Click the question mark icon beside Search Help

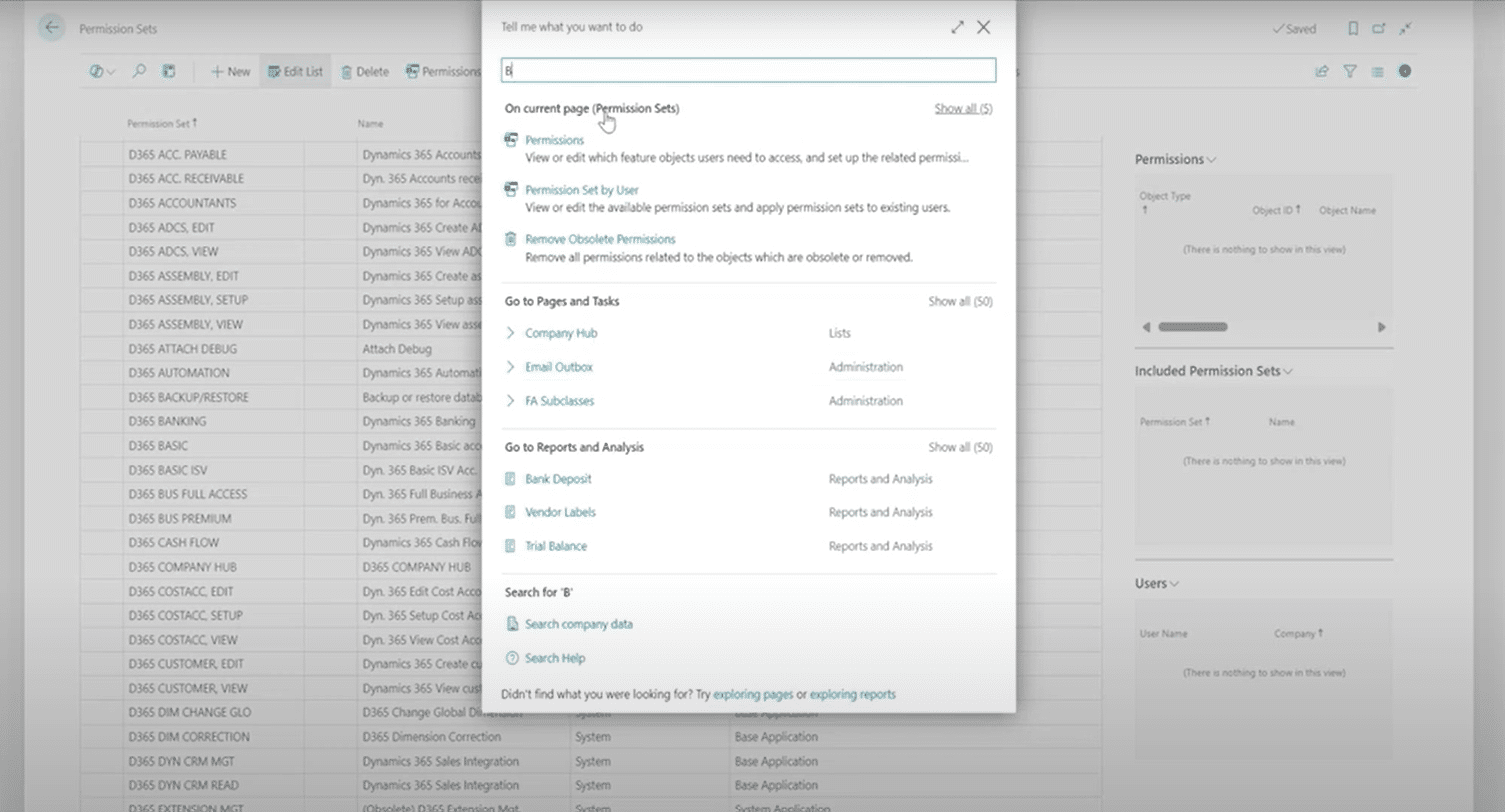512,658
